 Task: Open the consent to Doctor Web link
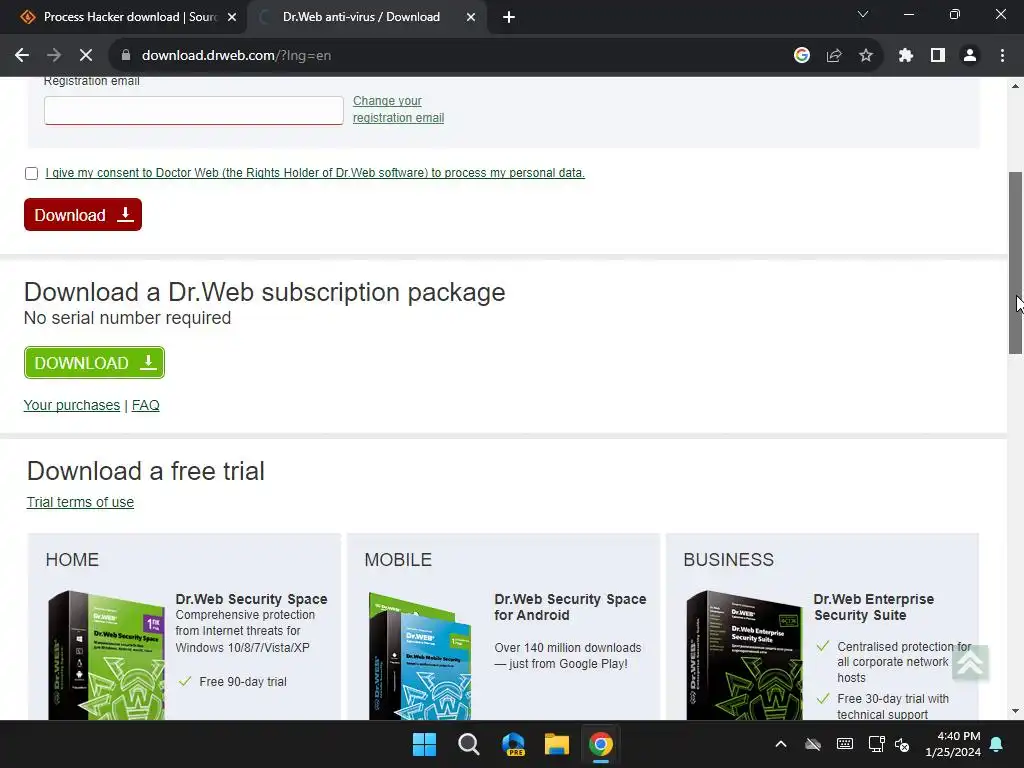315,172
